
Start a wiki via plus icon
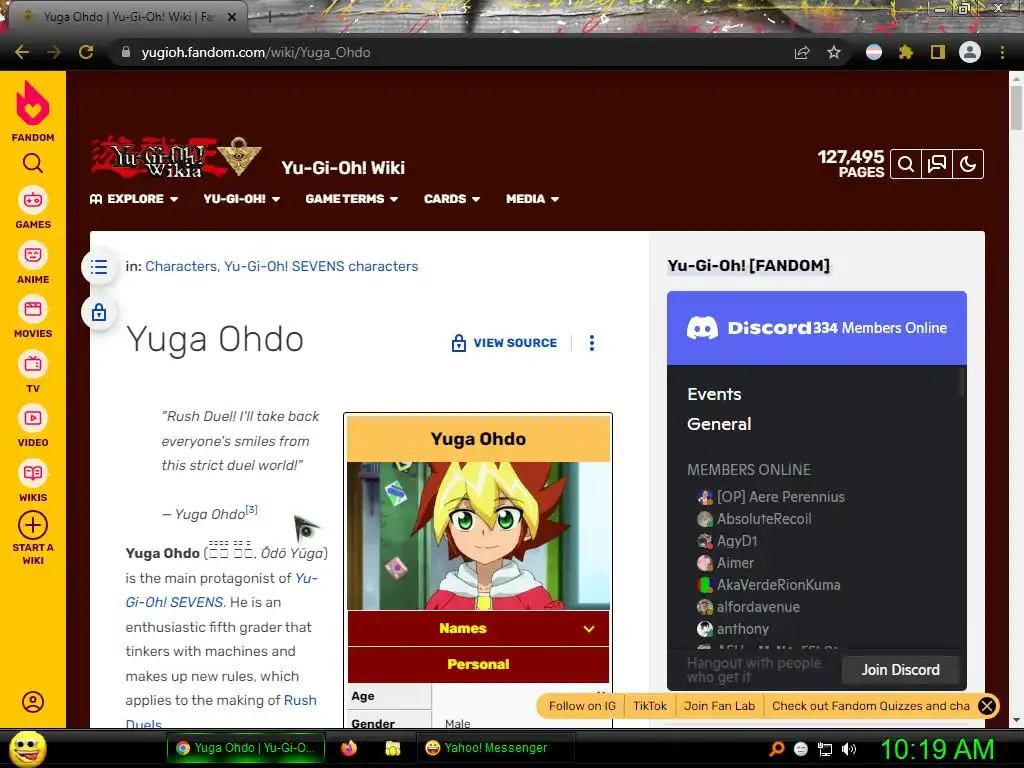pyautogui.click(x=33, y=524)
